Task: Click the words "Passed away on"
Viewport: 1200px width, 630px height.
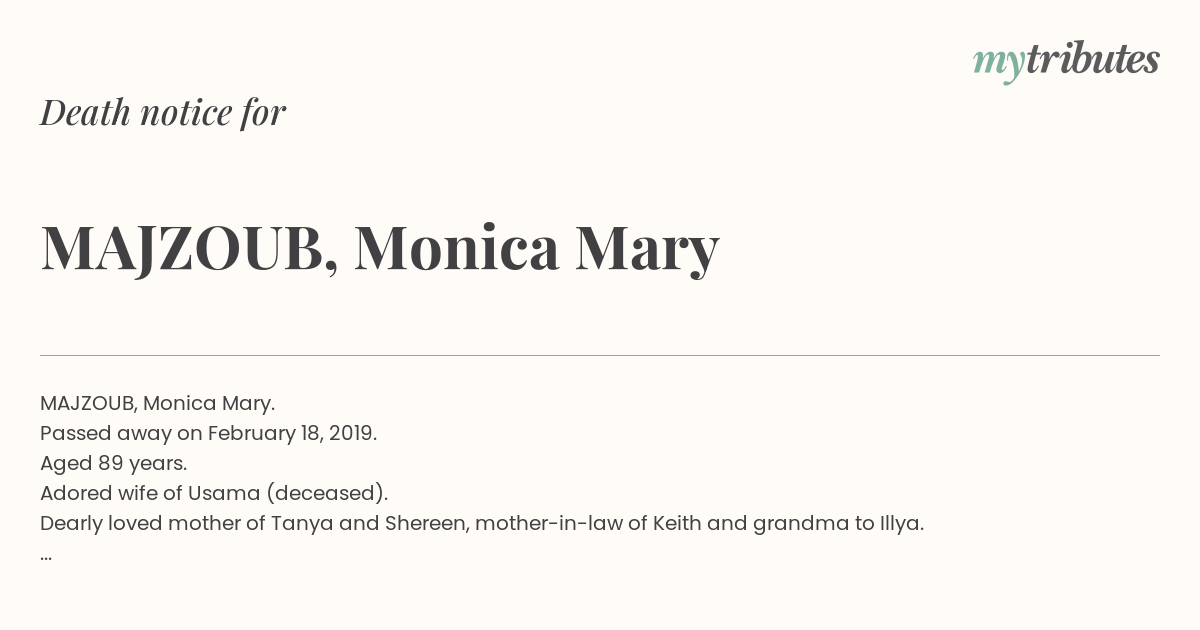Action: pos(121,433)
